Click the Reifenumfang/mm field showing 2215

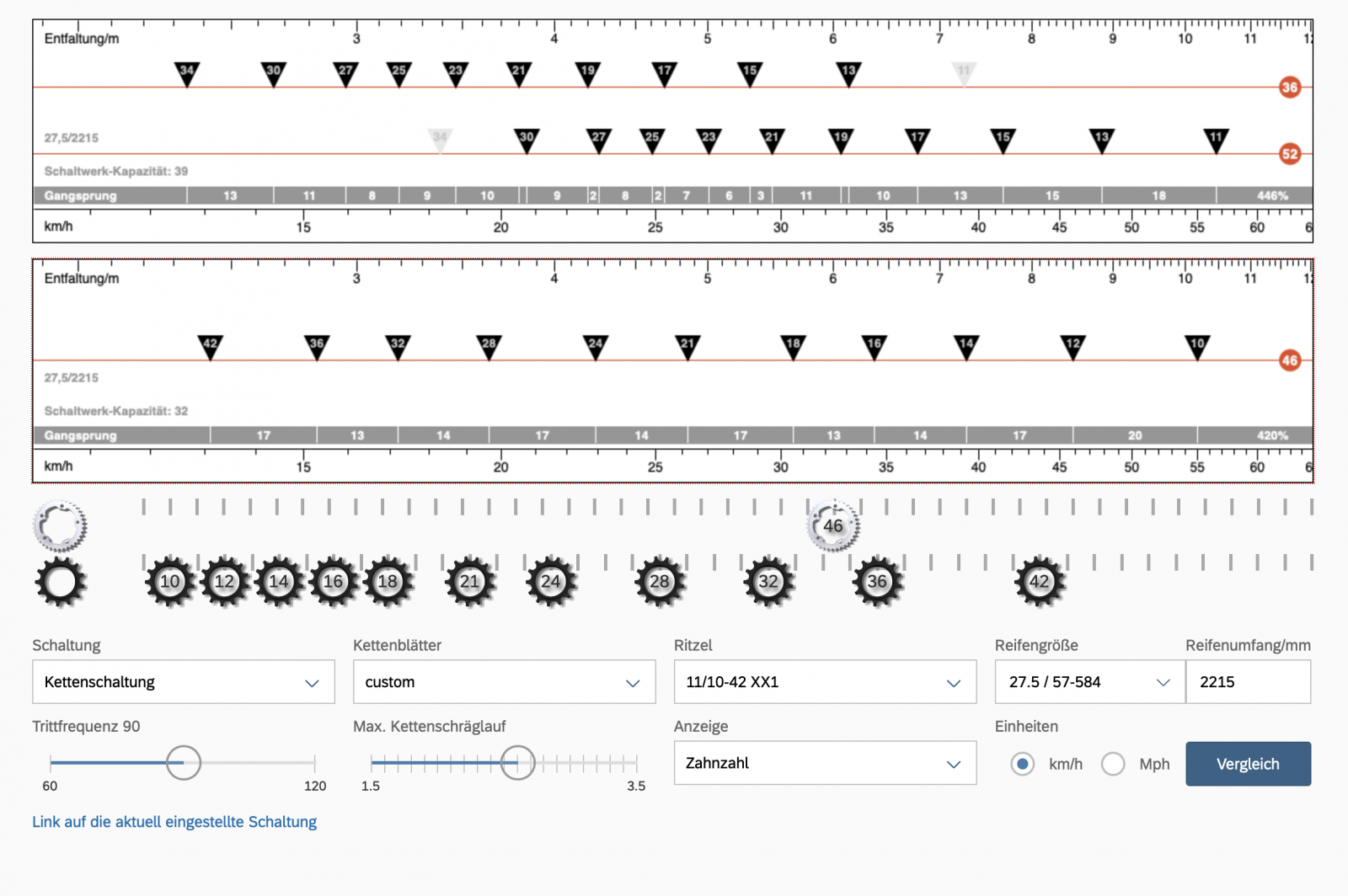point(1248,681)
